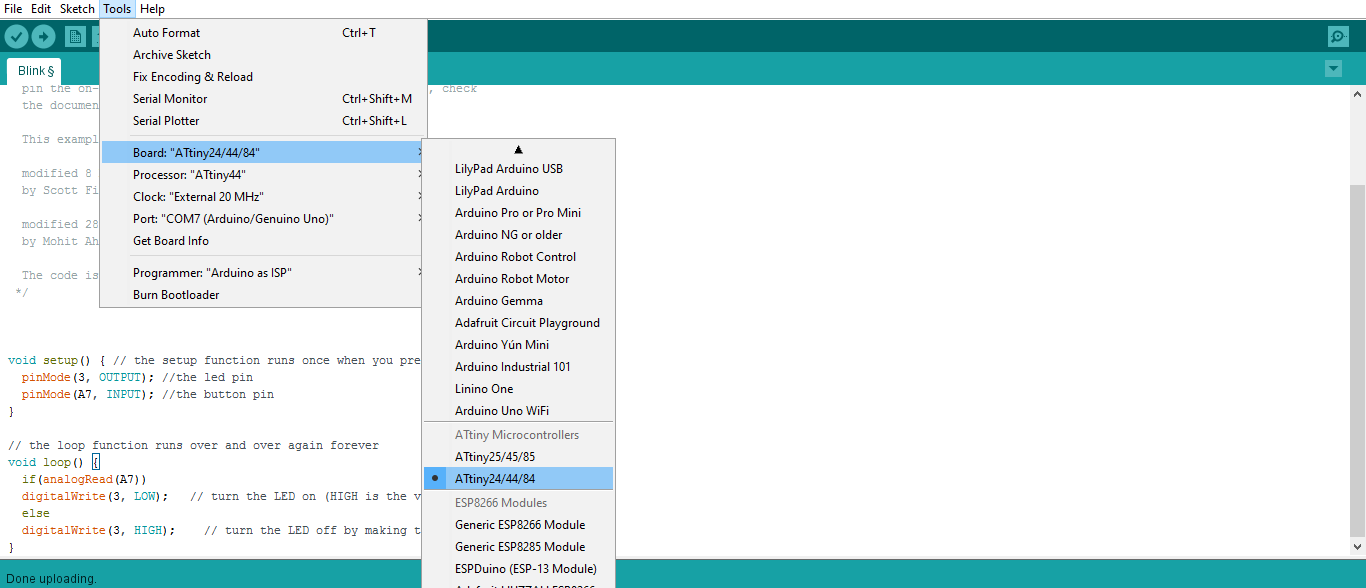Viewport: 1366px width, 588px height.
Task: Click editor scrollbar down arrow
Action: pyautogui.click(x=1357, y=547)
